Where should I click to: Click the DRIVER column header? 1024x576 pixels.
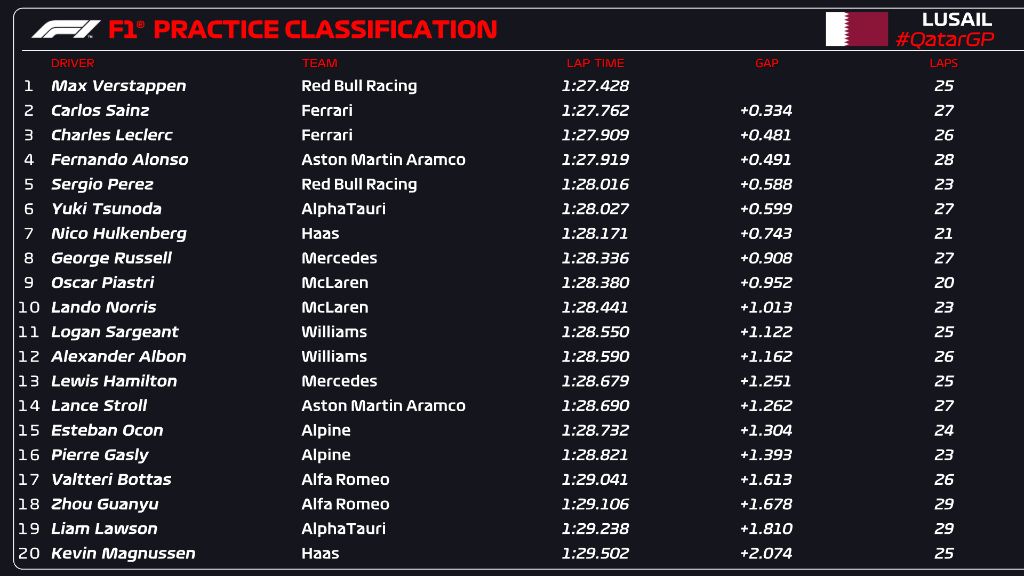[72, 63]
